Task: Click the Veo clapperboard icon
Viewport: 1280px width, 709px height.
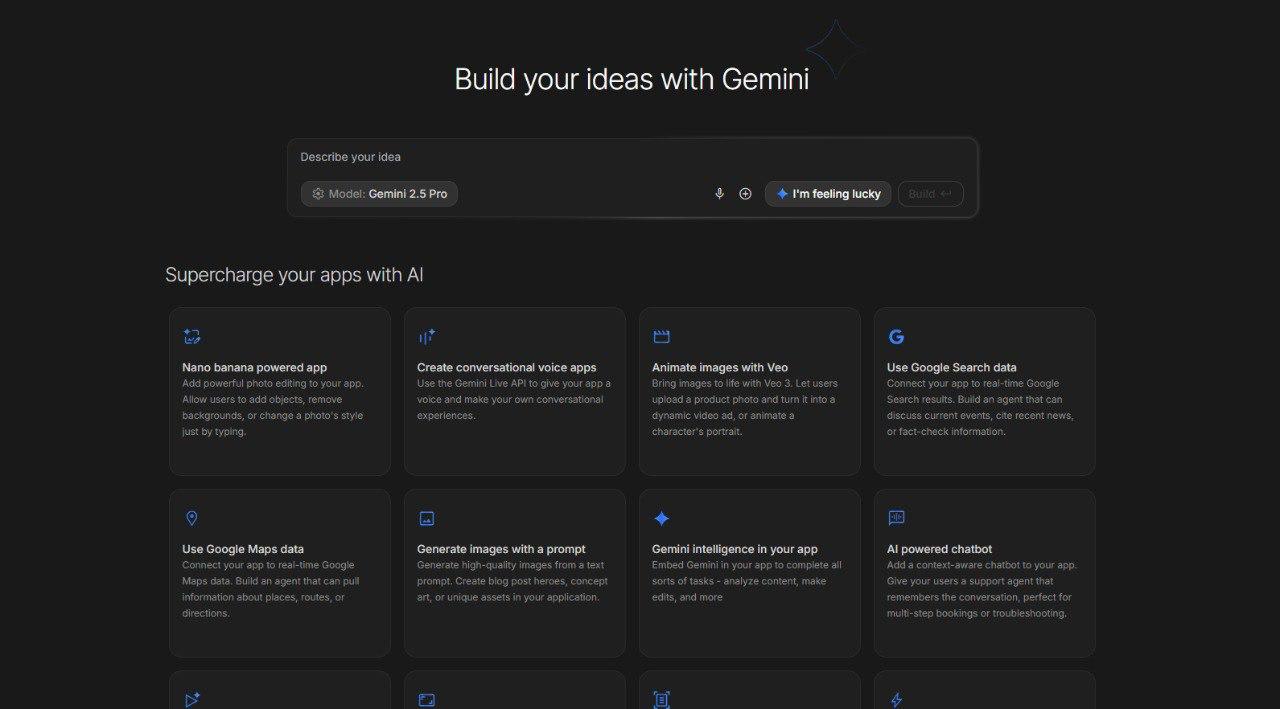Action: pyautogui.click(x=661, y=337)
